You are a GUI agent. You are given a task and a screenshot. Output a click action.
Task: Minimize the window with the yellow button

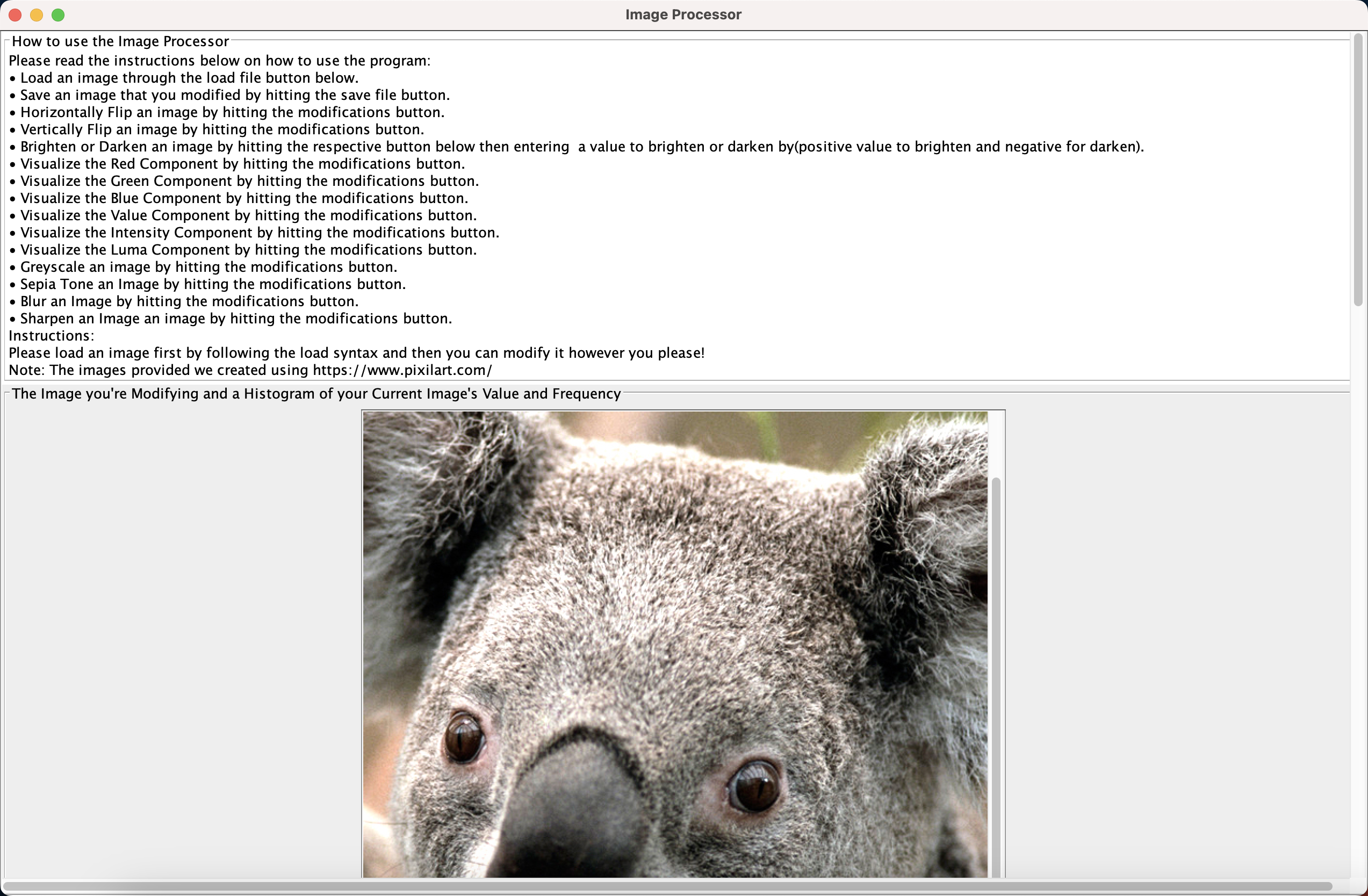36,15
